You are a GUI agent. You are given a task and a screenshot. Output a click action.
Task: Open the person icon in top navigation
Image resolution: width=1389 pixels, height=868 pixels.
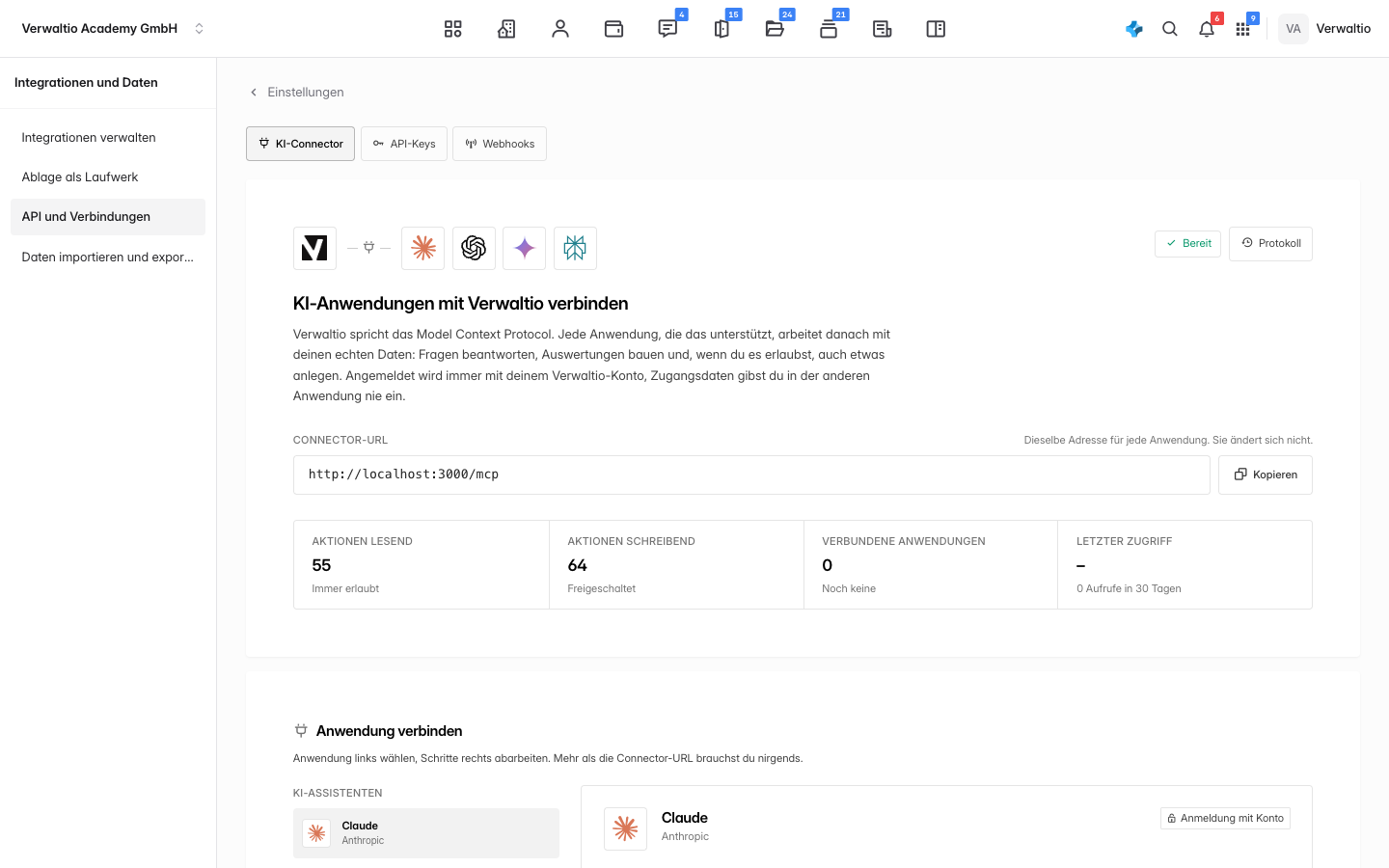560,29
